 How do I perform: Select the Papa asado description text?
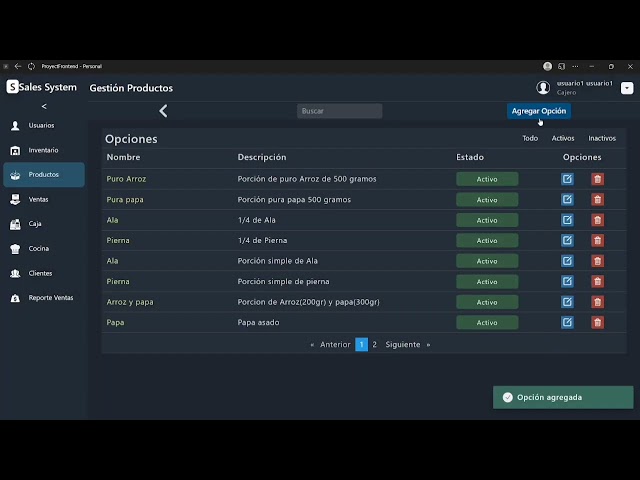(x=258, y=322)
